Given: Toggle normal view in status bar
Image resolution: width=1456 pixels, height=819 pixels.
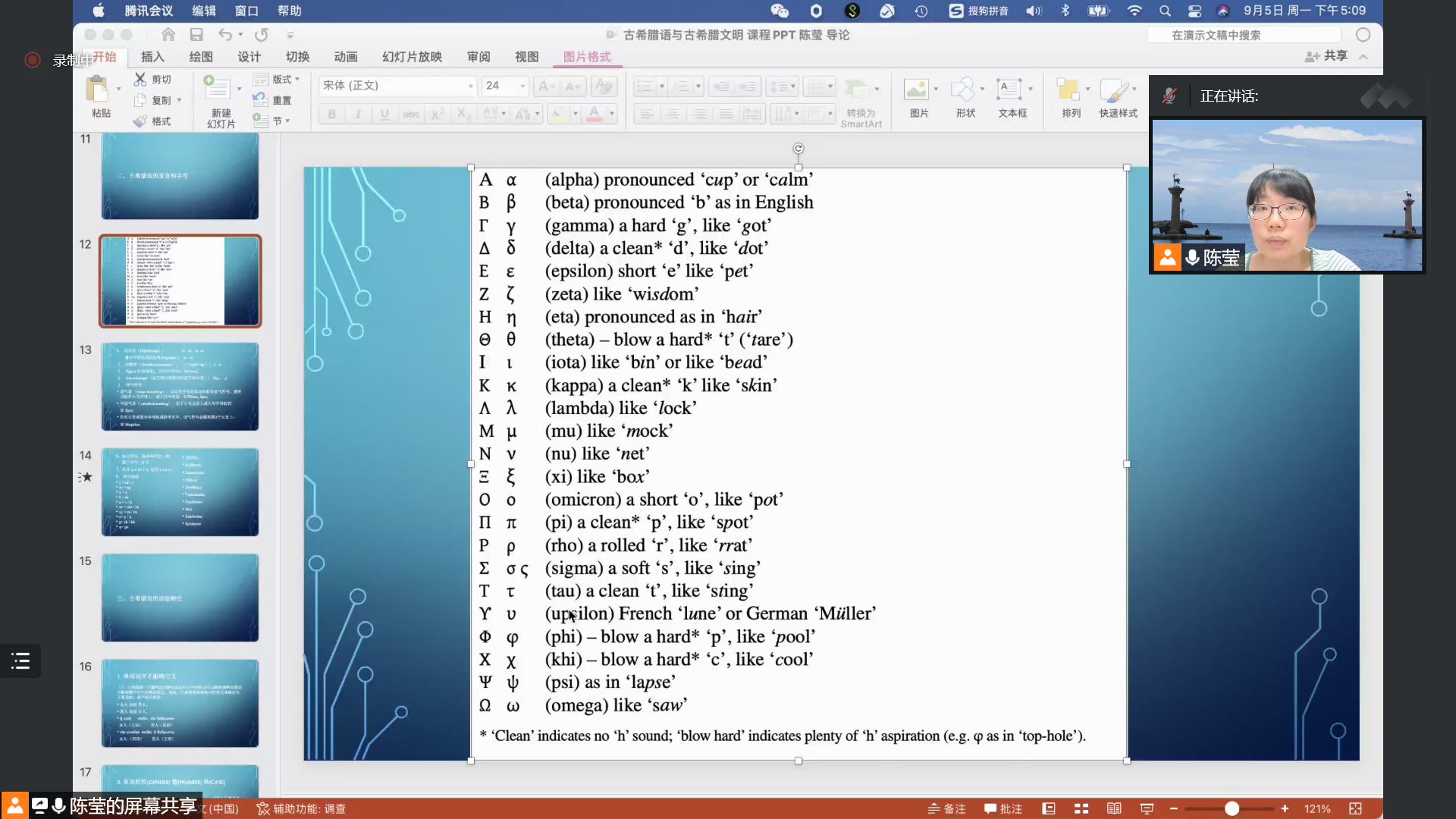Looking at the screenshot, I should [1049, 809].
